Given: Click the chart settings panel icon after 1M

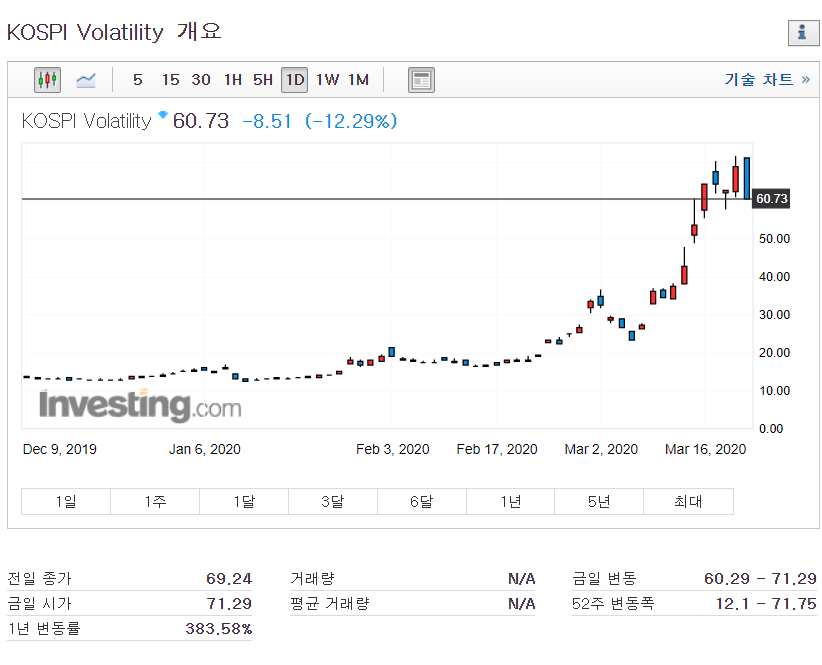Looking at the screenshot, I should coord(421,80).
